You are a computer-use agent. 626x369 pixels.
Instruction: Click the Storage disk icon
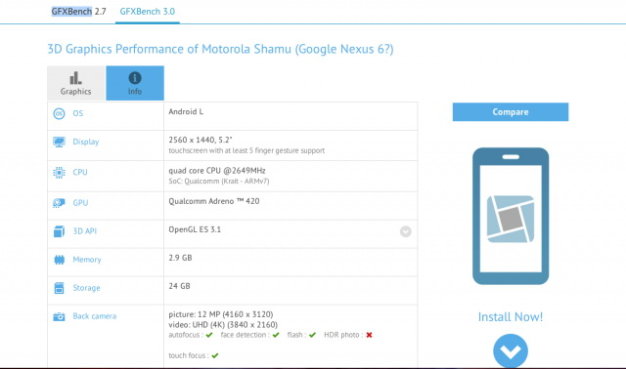click(x=59, y=288)
